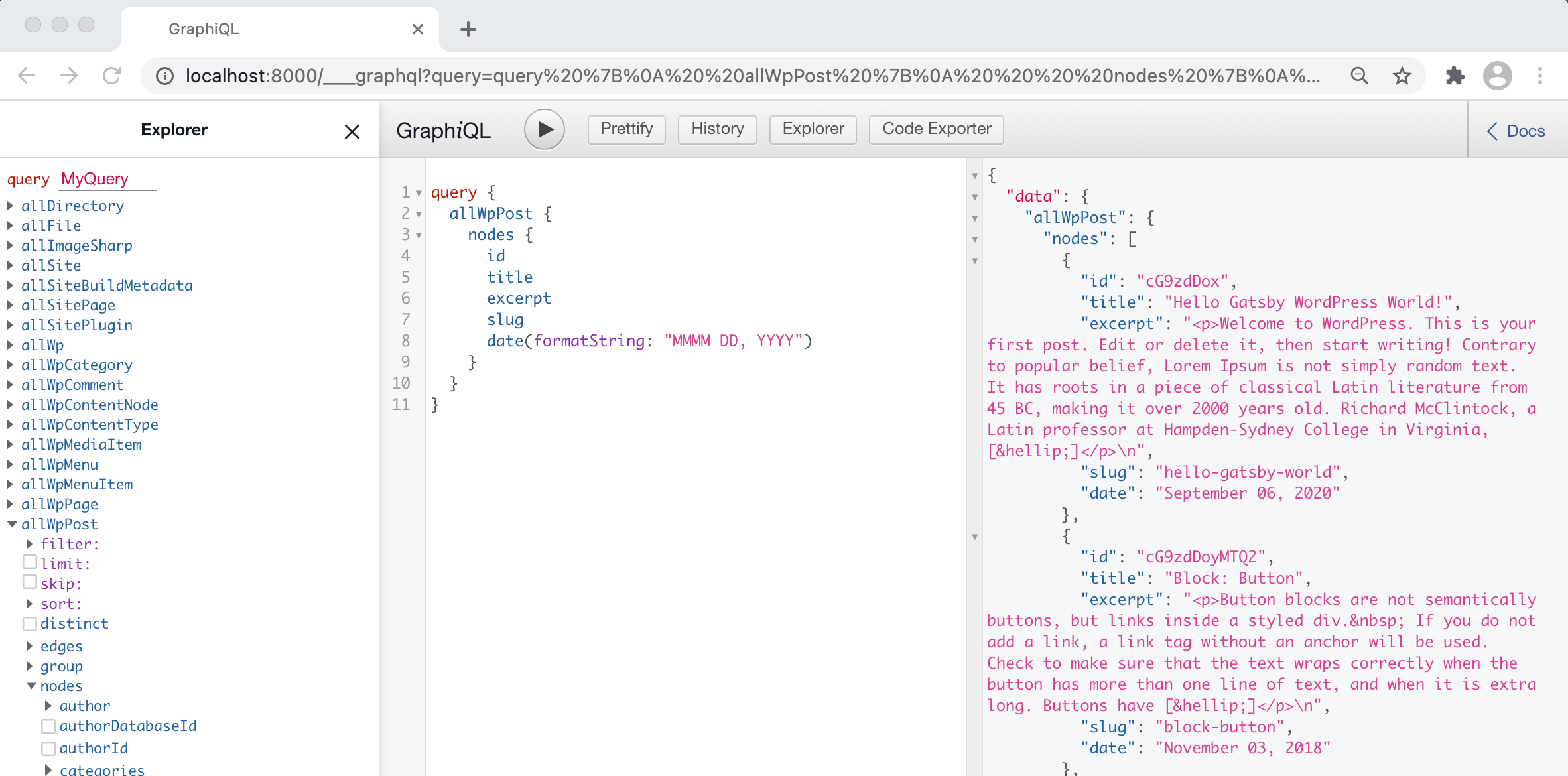Screen dimensions: 1568x776
Task: Click "hello-gatsby-world" slug in results
Action: [x=1248, y=472]
